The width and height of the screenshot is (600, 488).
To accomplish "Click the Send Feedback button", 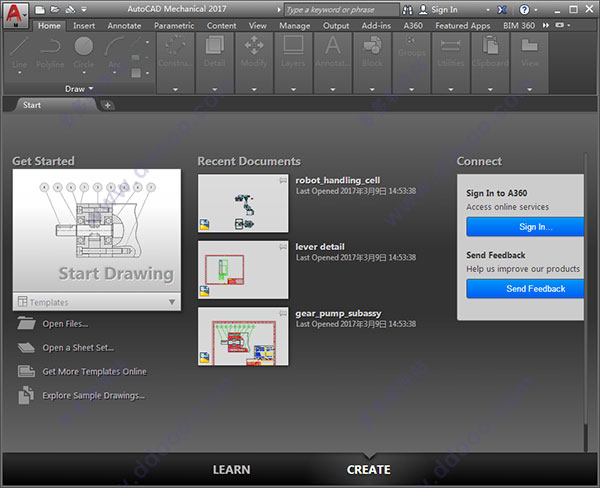I will pos(525,289).
